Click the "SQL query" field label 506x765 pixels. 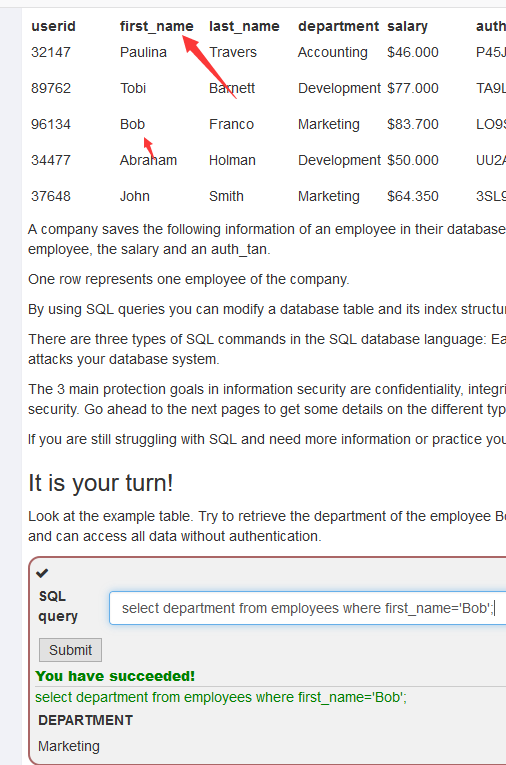58,606
